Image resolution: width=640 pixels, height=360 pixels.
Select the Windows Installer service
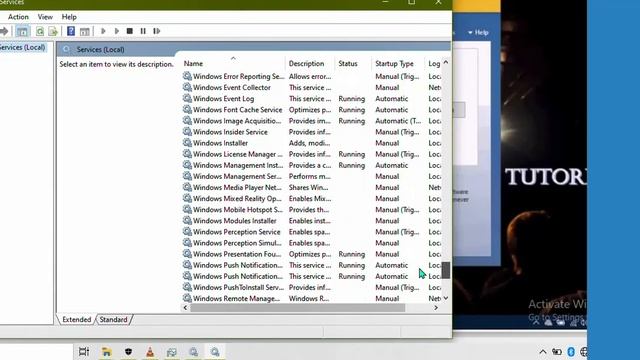pyautogui.click(x=311, y=143)
